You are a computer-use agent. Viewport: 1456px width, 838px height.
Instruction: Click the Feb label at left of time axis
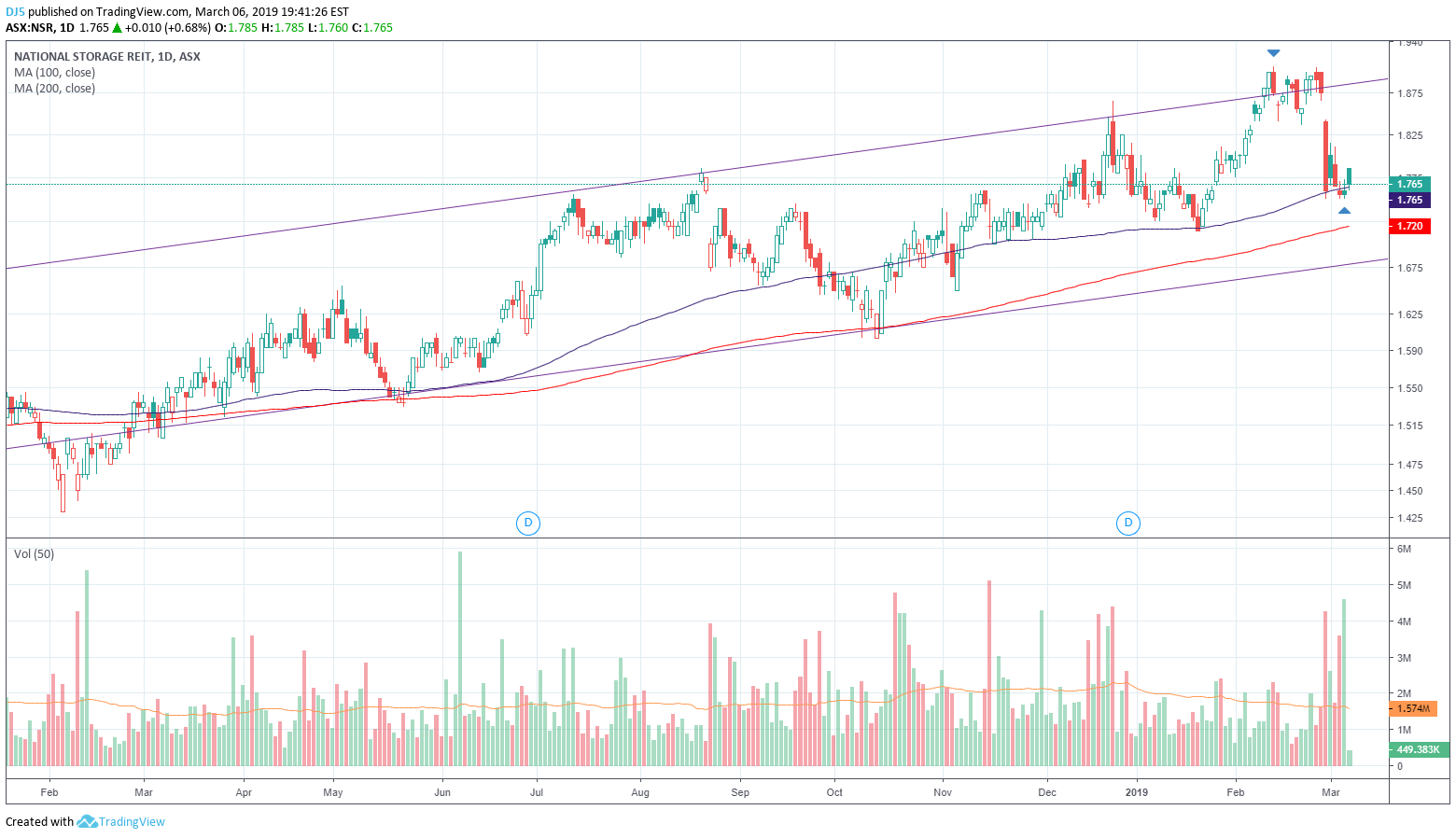[x=49, y=792]
